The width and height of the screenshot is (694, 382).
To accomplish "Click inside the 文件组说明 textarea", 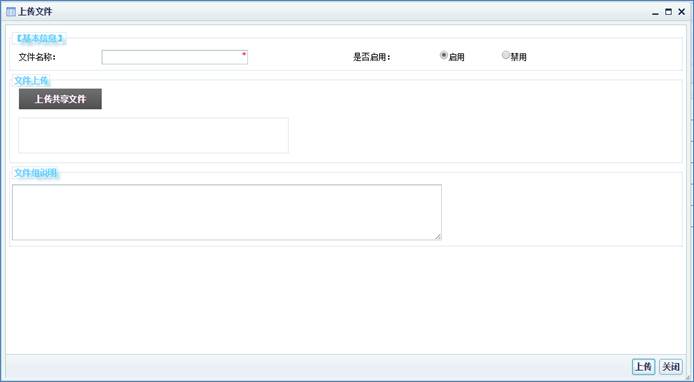I will point(227,212).
